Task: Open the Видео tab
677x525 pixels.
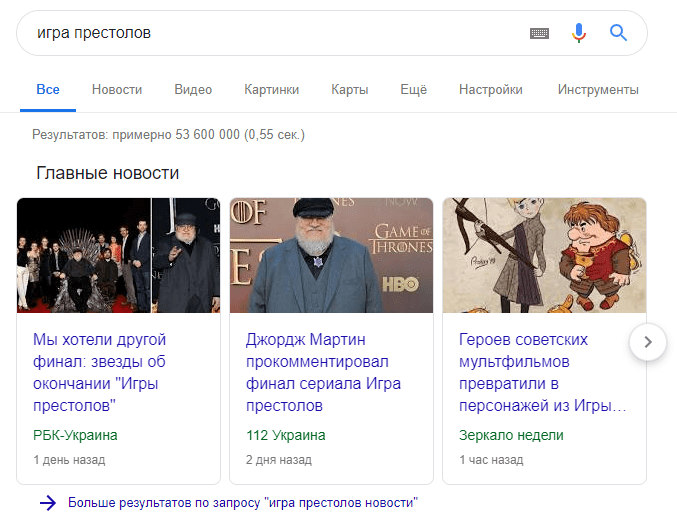Action: 193,89
